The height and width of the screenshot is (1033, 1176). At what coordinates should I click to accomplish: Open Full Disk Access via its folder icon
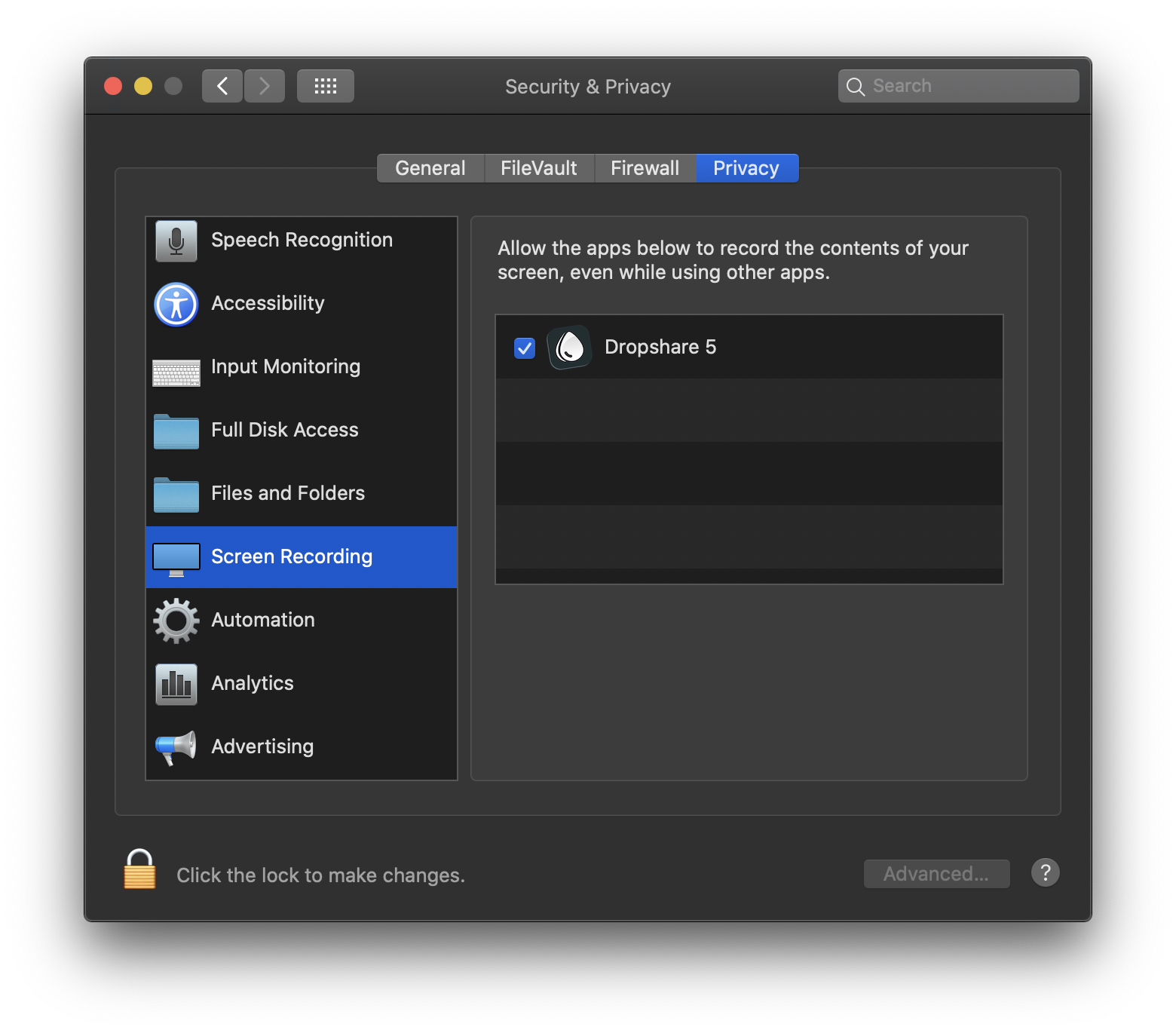click(x=175, y=431)
